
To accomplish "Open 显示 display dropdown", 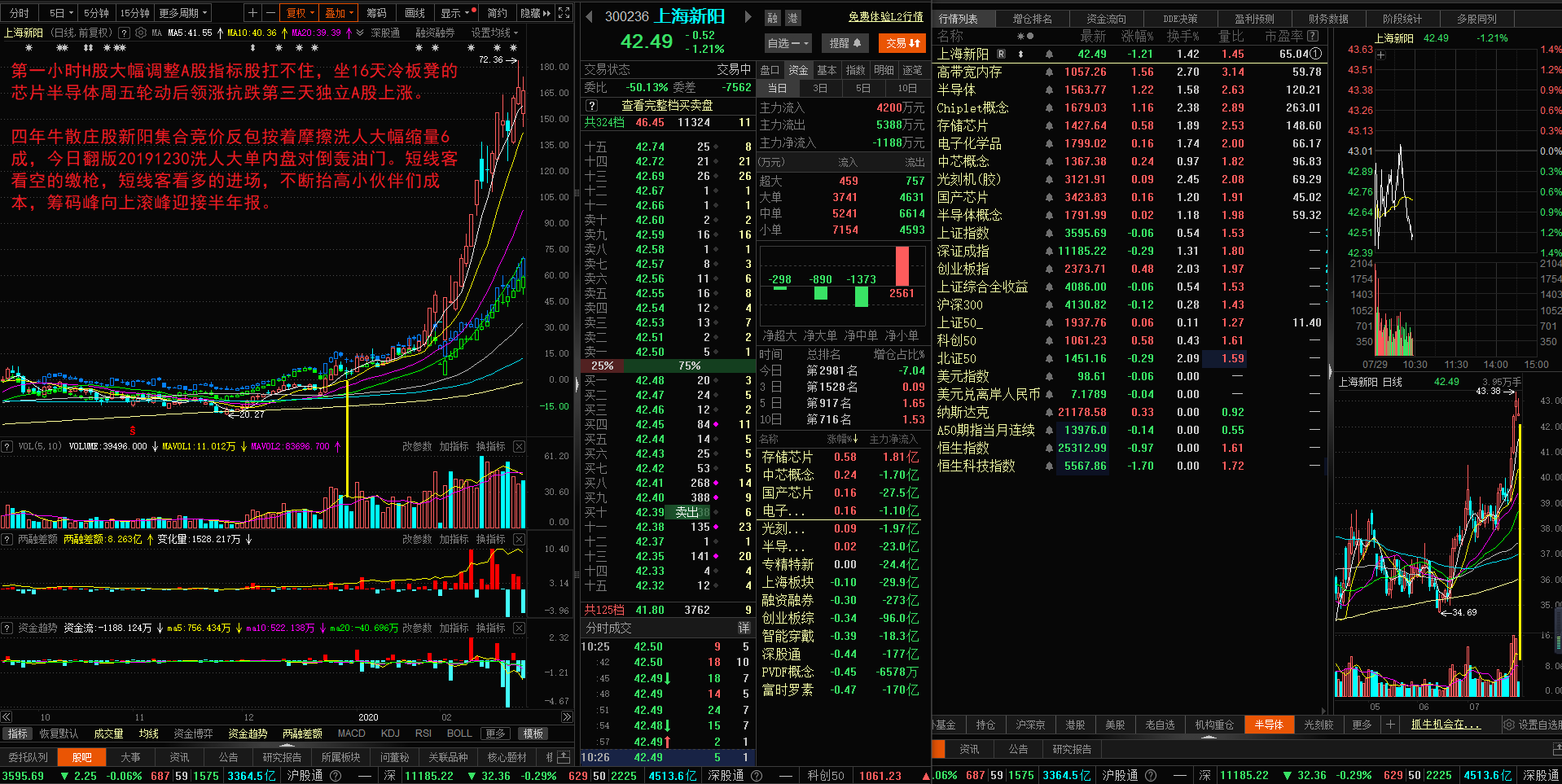I will 456,13.
